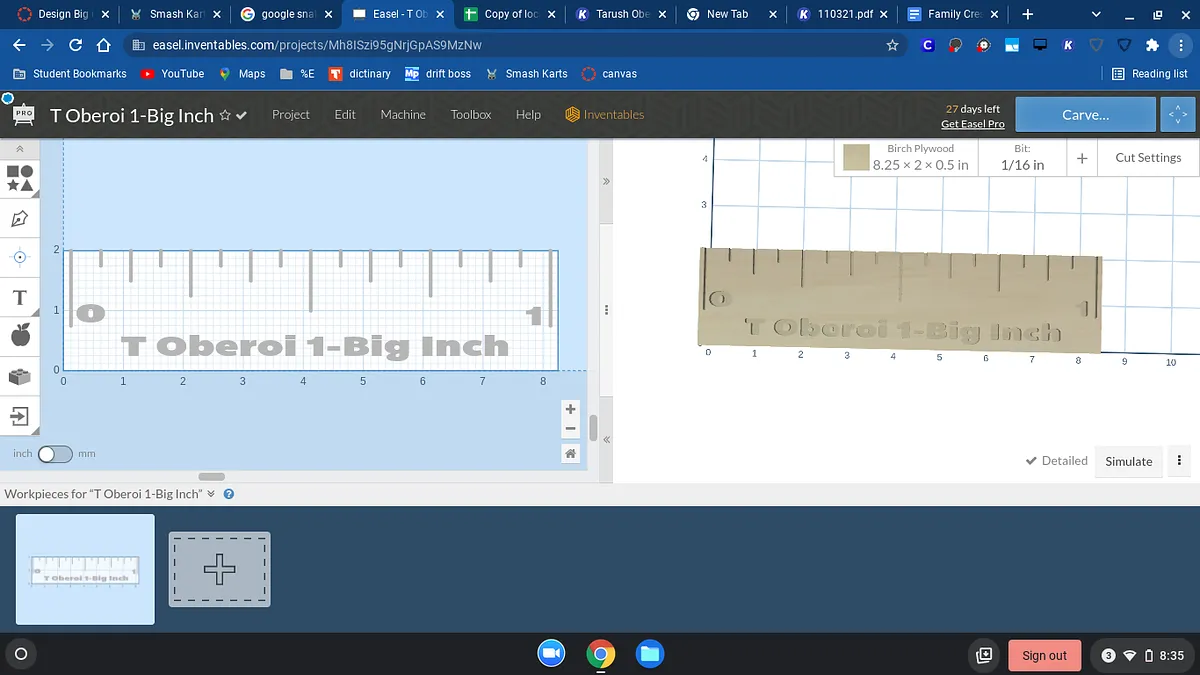Toggle units between inch and mm

55,454
